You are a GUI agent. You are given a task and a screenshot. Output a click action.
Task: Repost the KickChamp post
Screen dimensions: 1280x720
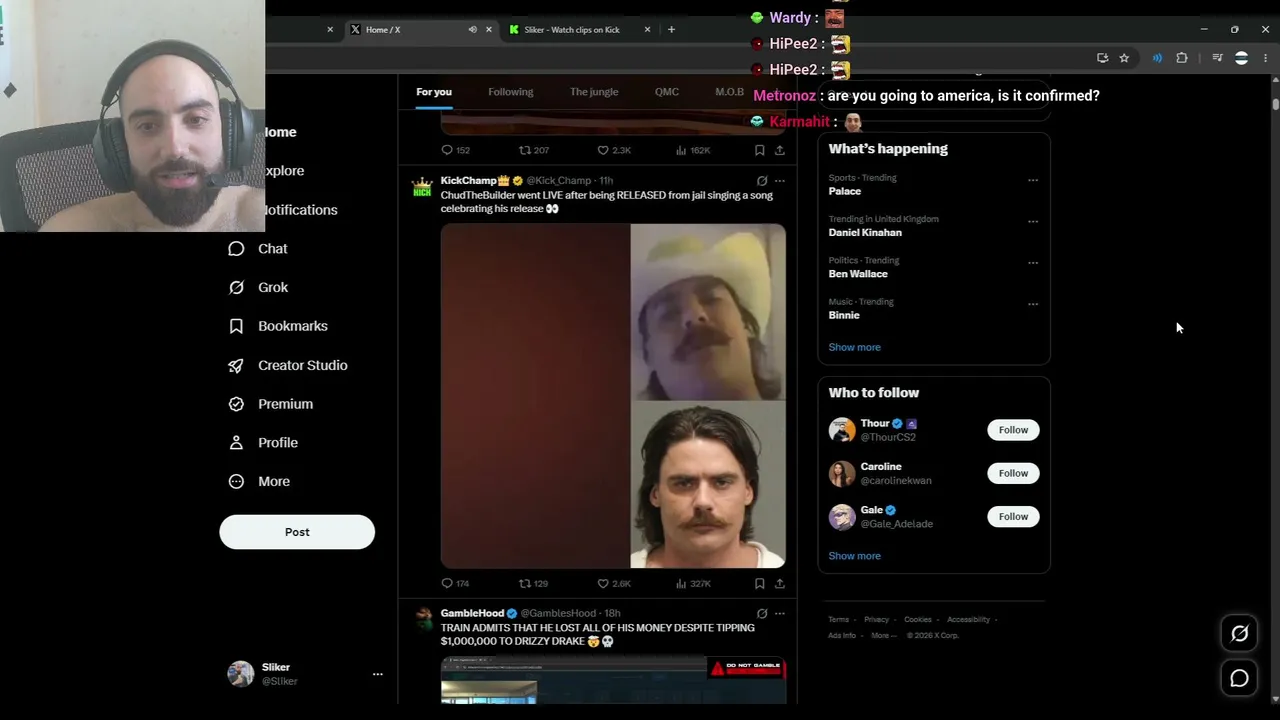pos(533,583)
